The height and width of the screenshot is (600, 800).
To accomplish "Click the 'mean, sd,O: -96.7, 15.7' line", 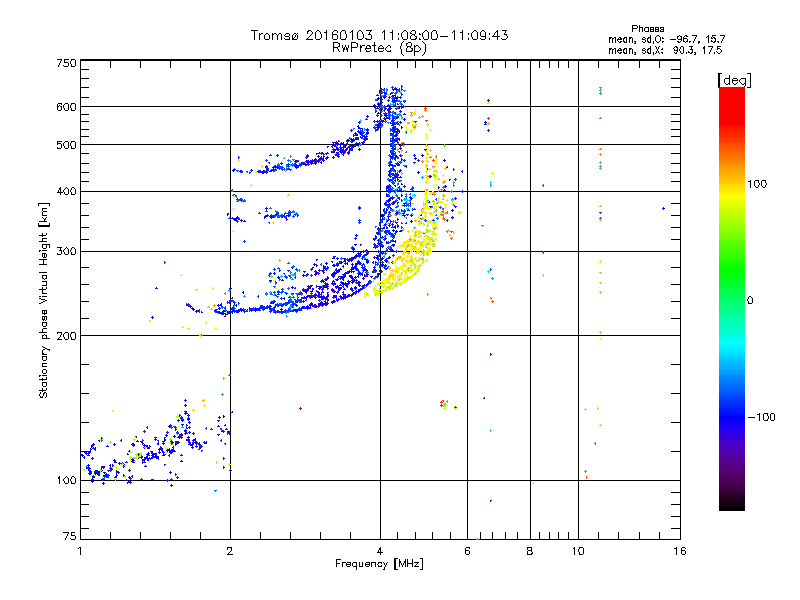I will coord(666,39).
